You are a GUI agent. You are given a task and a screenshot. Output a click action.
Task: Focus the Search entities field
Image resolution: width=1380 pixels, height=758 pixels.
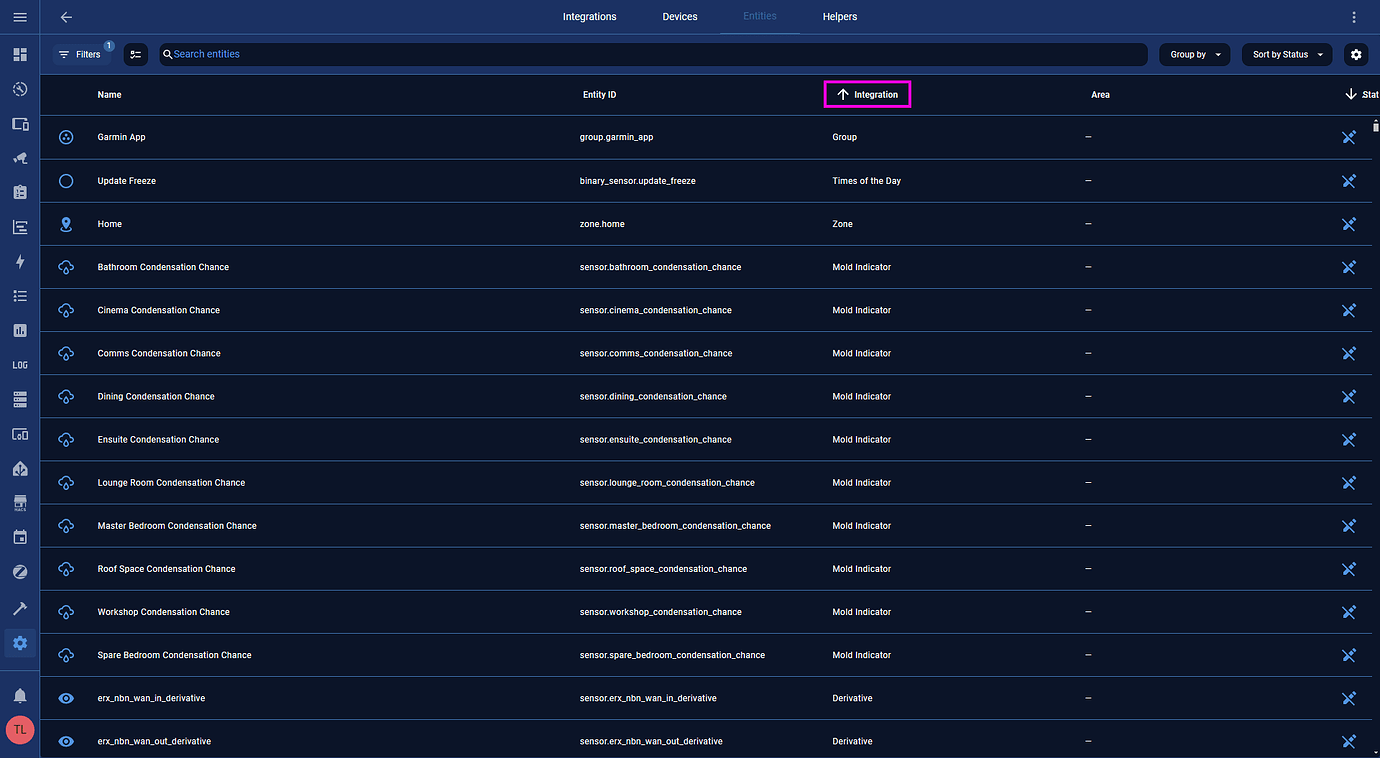click(x=653, y=54)
